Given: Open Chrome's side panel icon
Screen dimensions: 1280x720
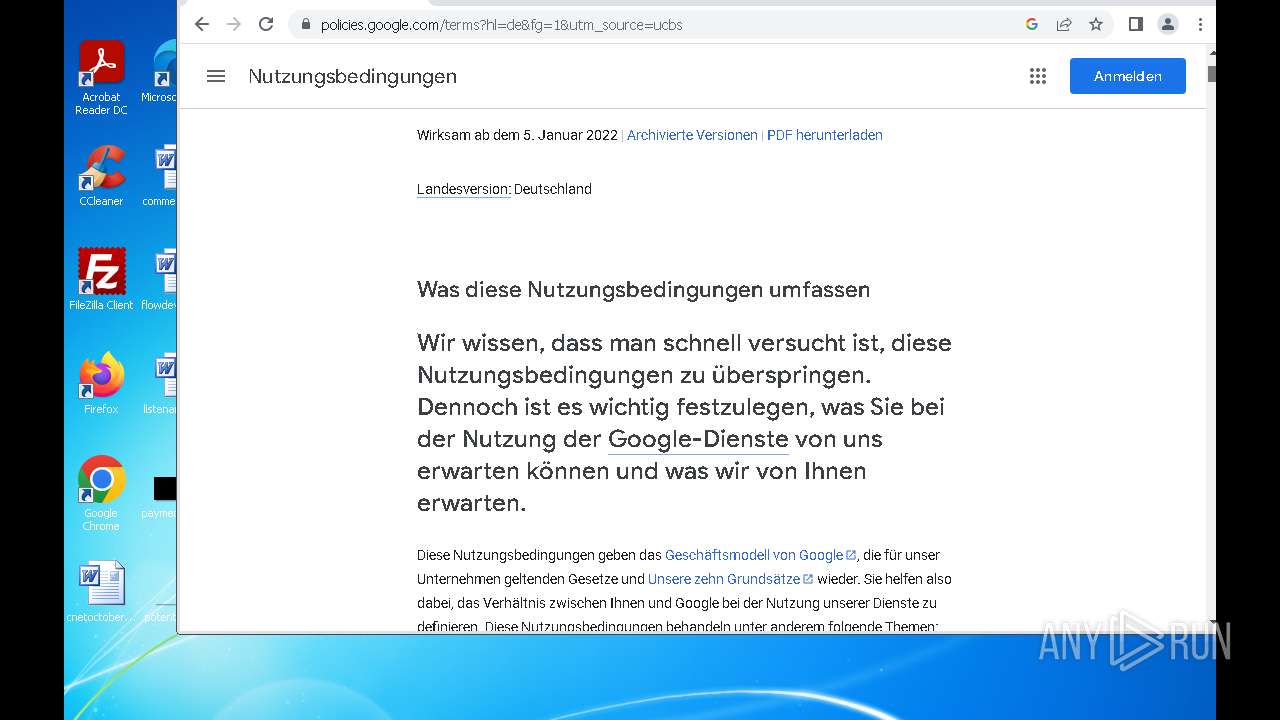Looking at the screenshot, I should tap(1136, 24).
